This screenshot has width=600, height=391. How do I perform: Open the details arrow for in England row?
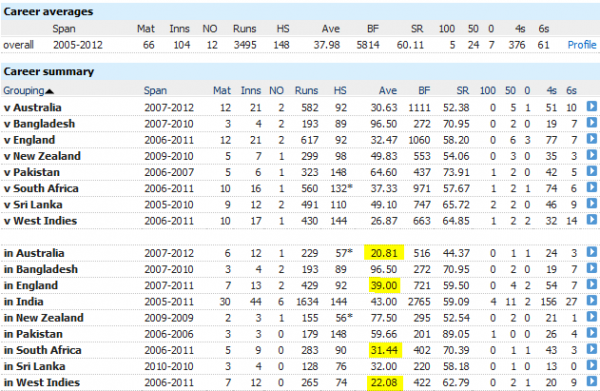[x=592, y=284]
